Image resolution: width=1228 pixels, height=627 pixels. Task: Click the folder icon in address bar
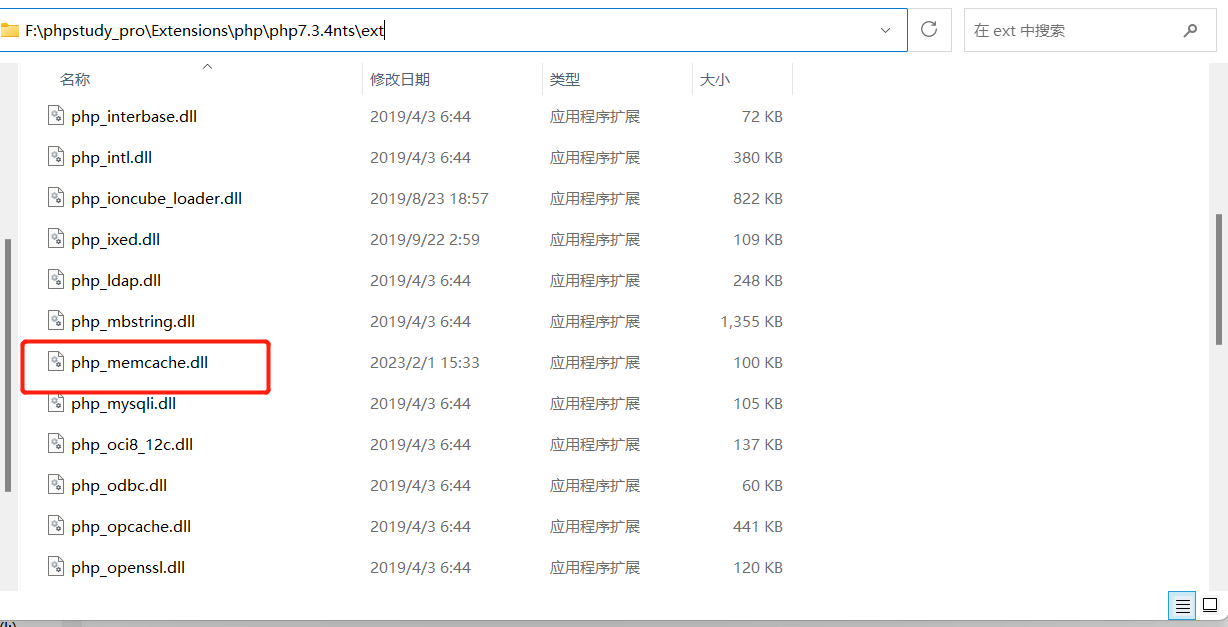pos(10,31)
